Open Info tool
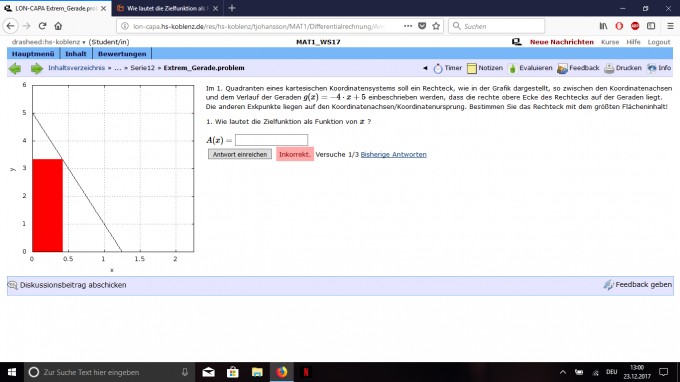This screenshot has height=382, width=680. [x=659, y=68]
